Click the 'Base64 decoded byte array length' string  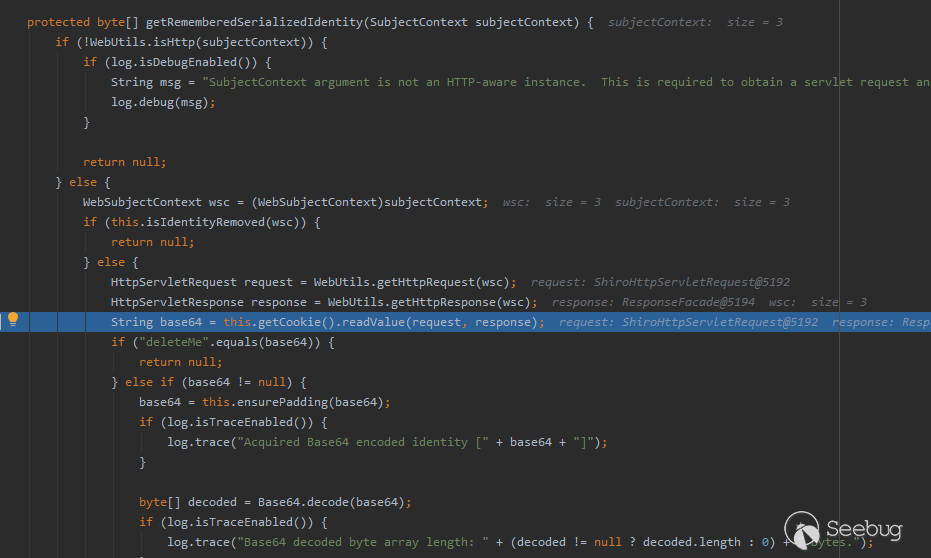pos(363,542)
